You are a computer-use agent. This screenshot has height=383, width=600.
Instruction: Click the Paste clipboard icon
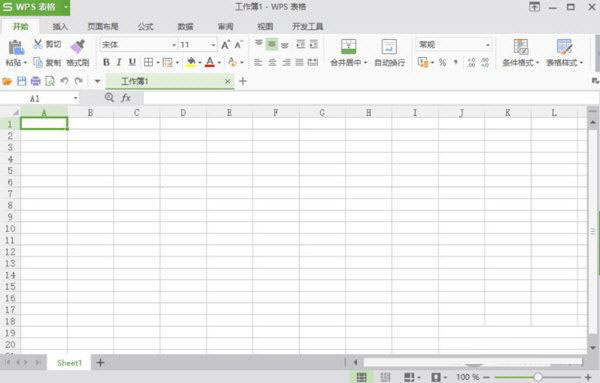coord(16,47)
